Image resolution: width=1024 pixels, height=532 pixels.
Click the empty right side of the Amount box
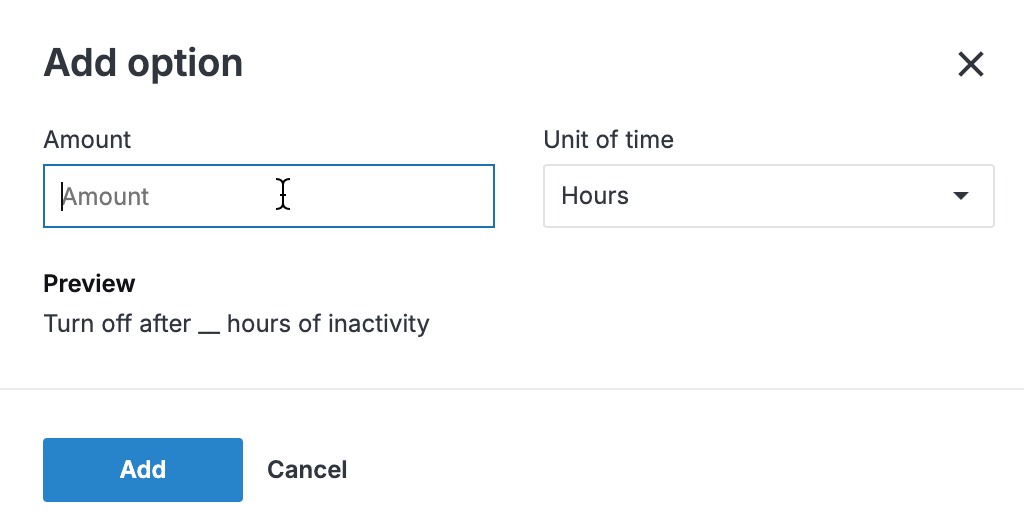coord(420,196)
